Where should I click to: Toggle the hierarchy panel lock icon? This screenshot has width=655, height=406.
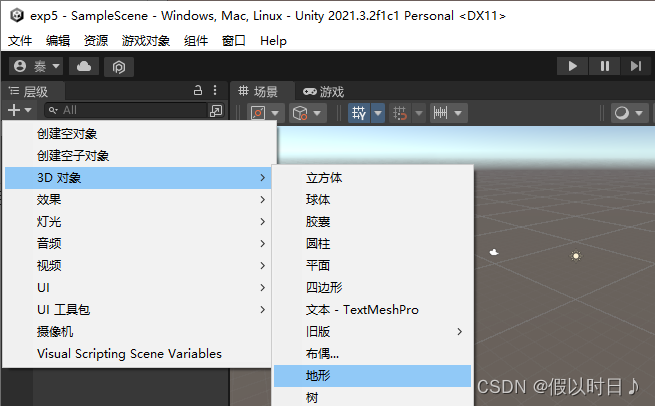pyautogui.click(x=198, y=90)
